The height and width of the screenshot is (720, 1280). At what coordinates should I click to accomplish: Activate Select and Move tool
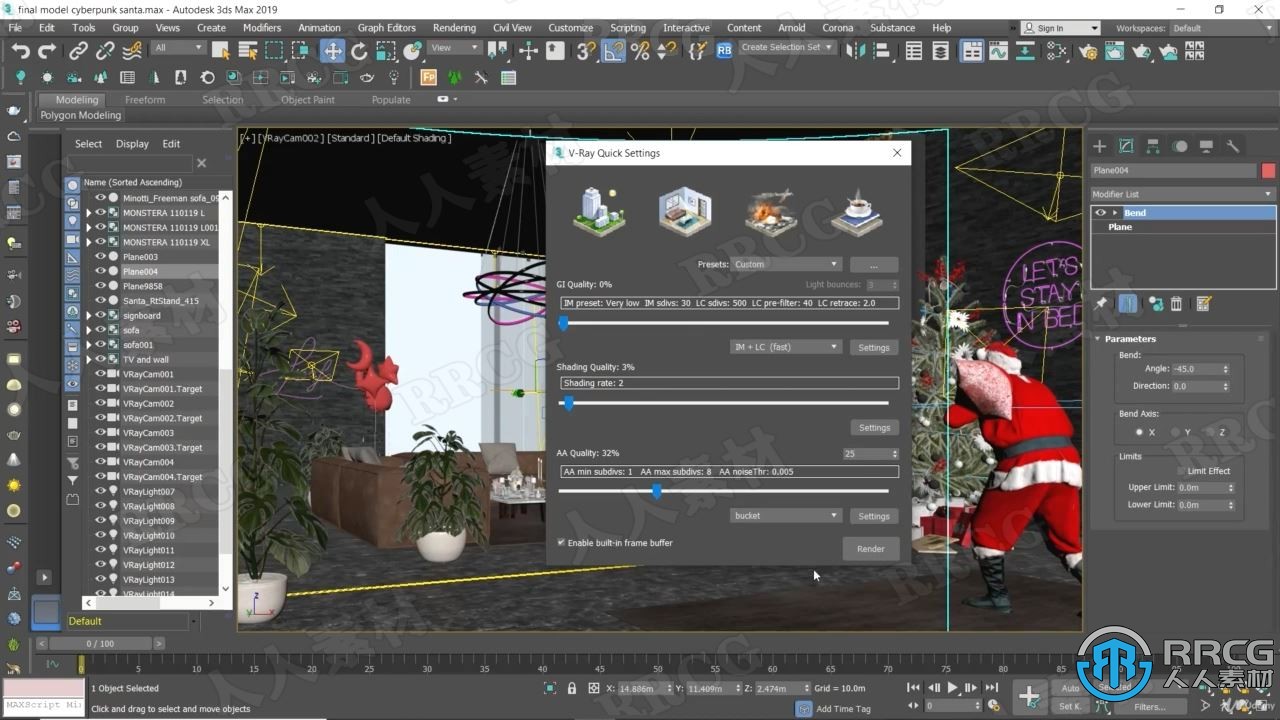click(x=332, y=51)
